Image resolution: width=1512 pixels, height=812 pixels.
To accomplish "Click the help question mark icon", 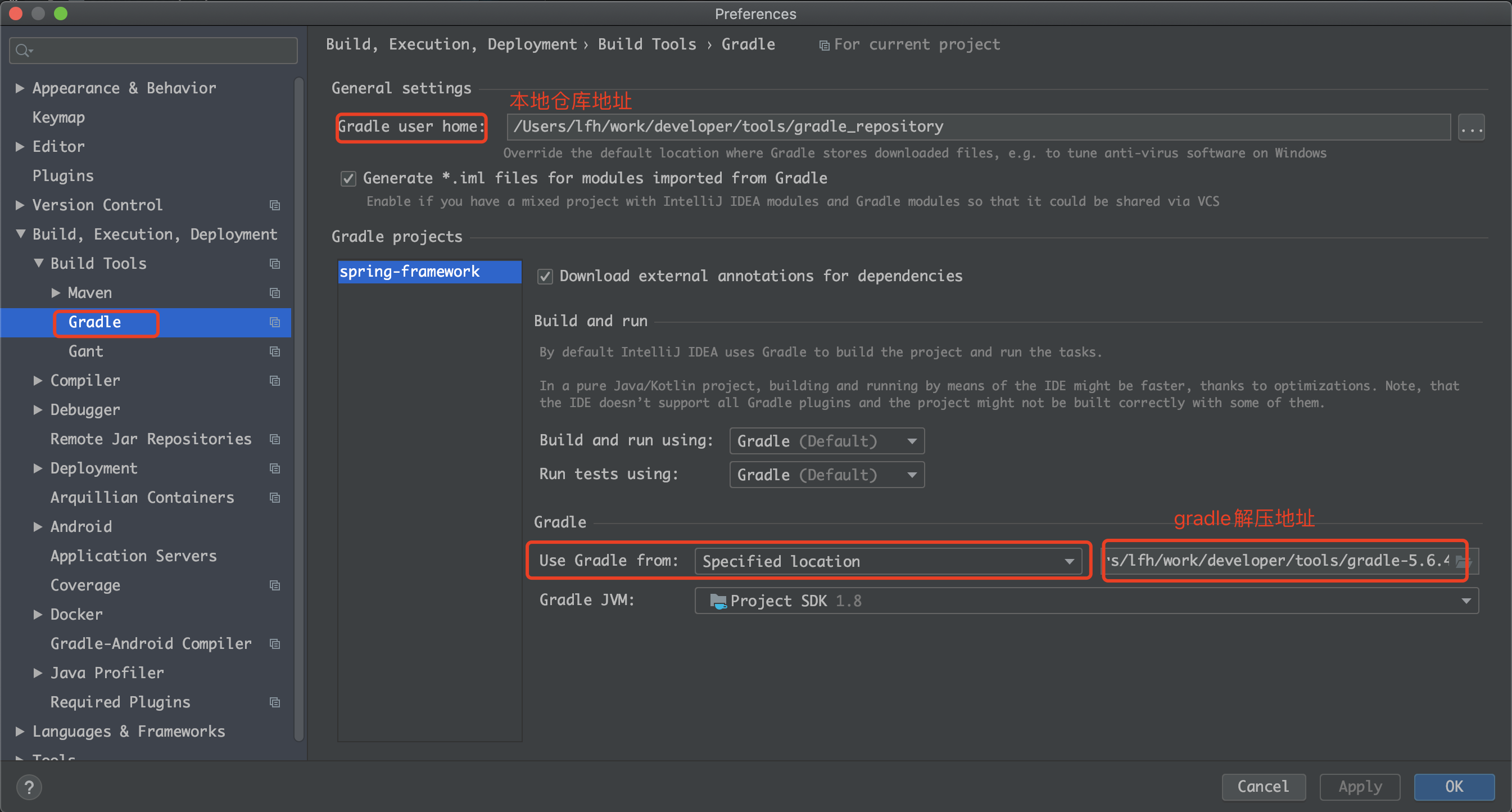I will [x=29, y=787].
